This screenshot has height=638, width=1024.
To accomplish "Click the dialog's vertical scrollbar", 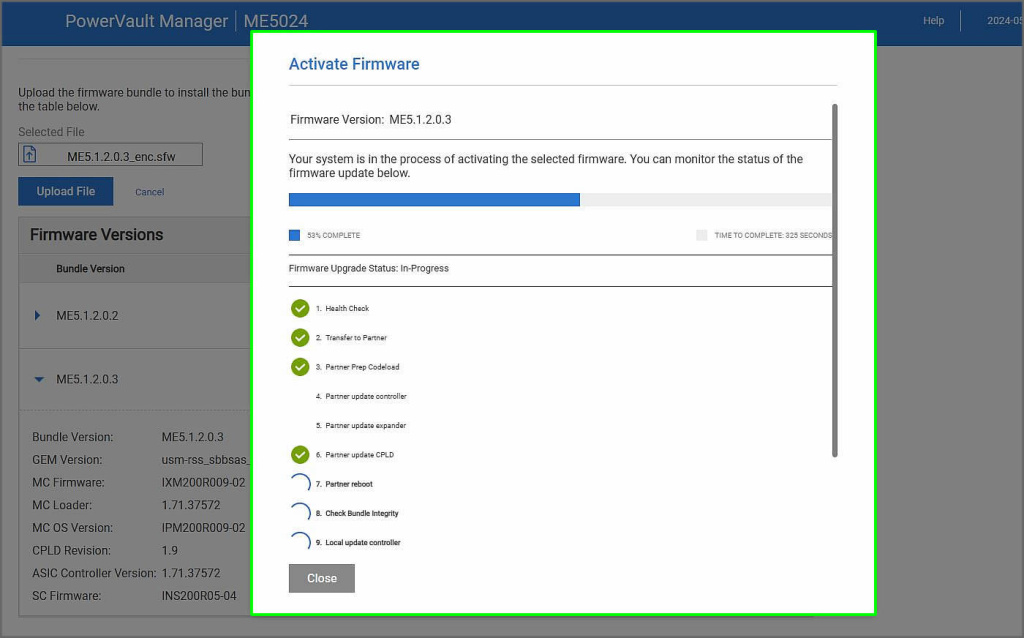I will (834, 280).
